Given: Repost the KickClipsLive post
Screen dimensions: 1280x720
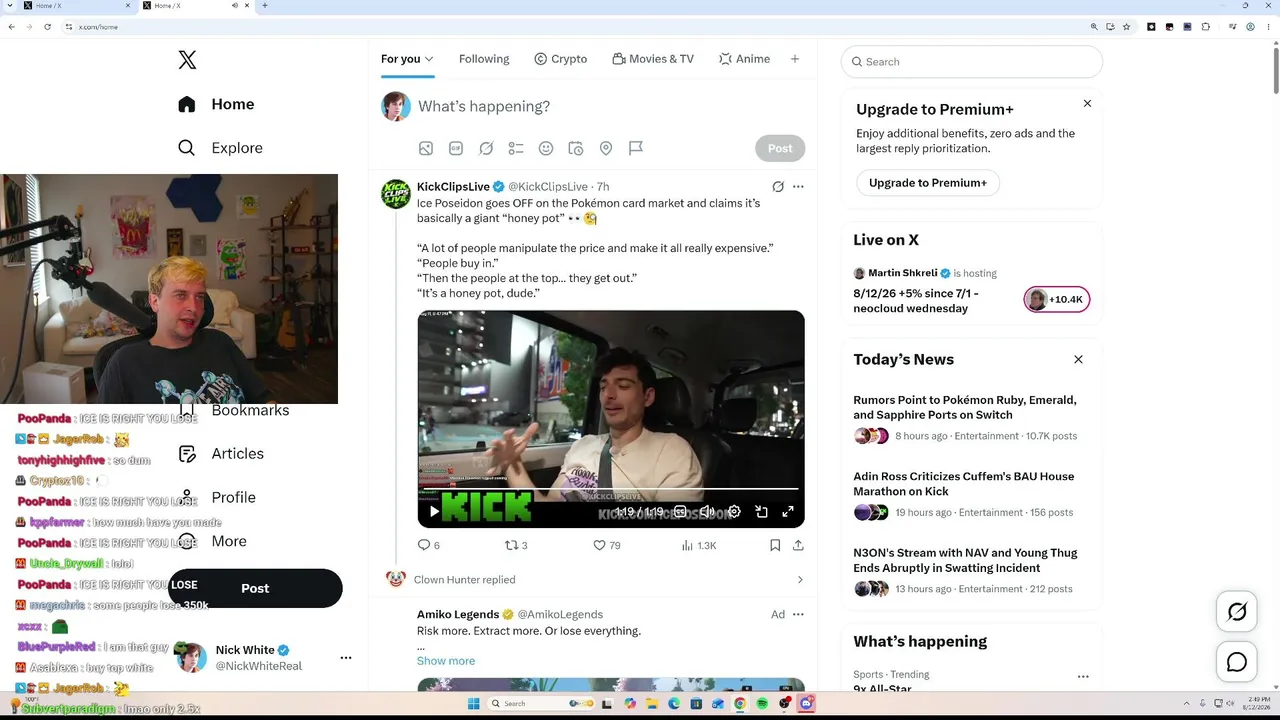Looking at the screenshot, I should 516,545.
